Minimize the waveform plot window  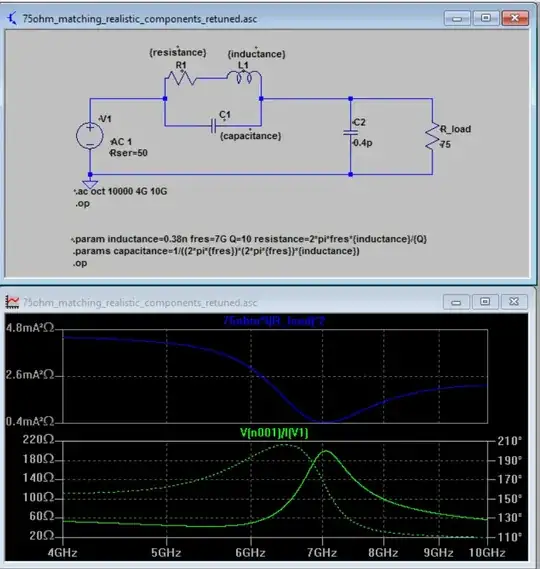point(457,302)
